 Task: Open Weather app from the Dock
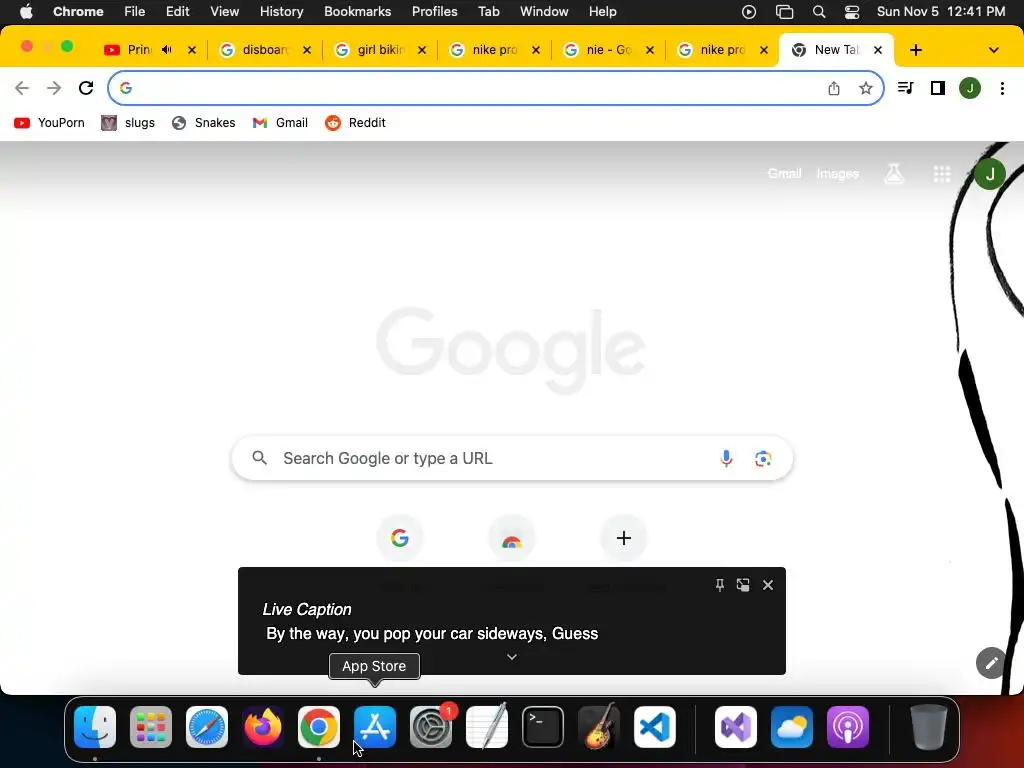(x=792, y=727)
